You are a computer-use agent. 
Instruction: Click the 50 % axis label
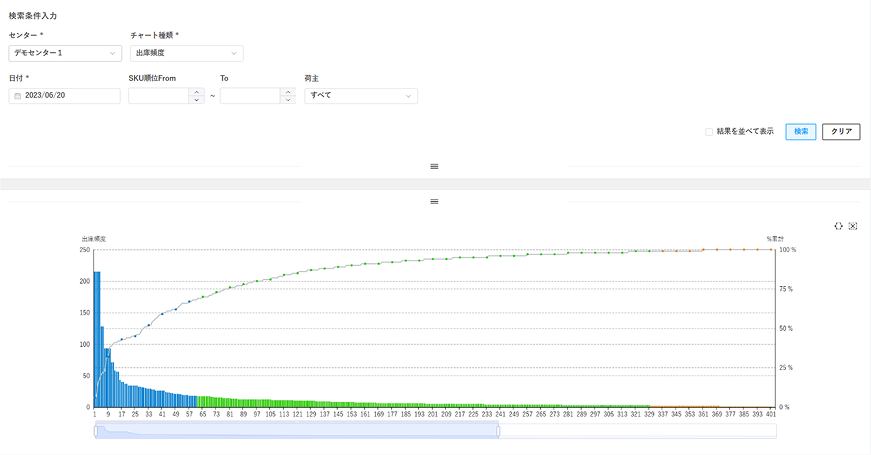[x=786, y=329]
